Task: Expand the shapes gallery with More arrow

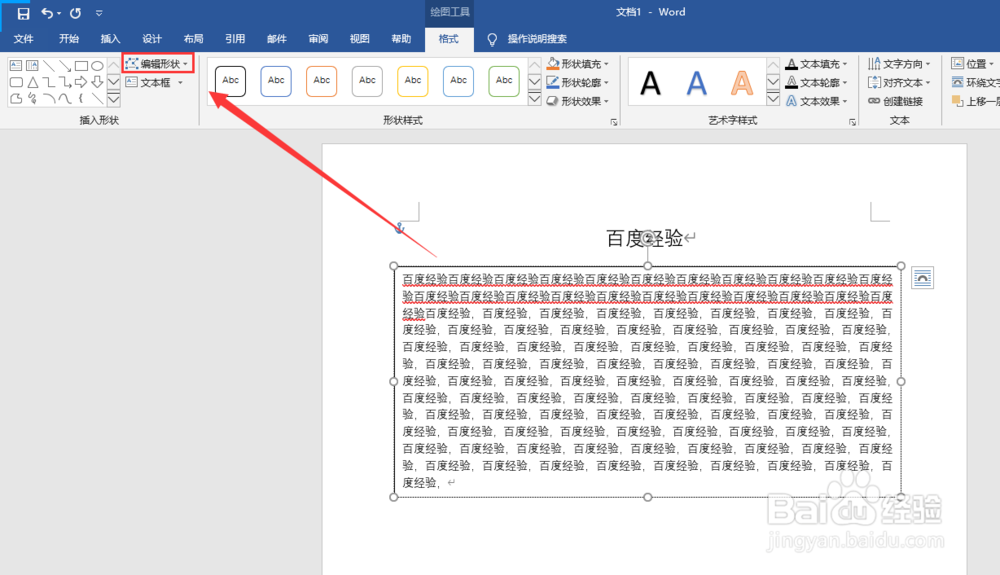Action: point(114,99)
